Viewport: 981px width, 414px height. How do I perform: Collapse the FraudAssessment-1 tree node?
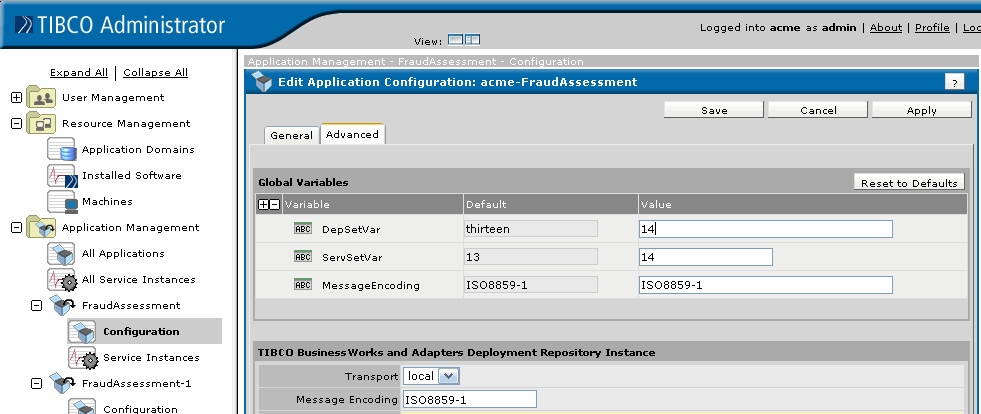[37, 383]
